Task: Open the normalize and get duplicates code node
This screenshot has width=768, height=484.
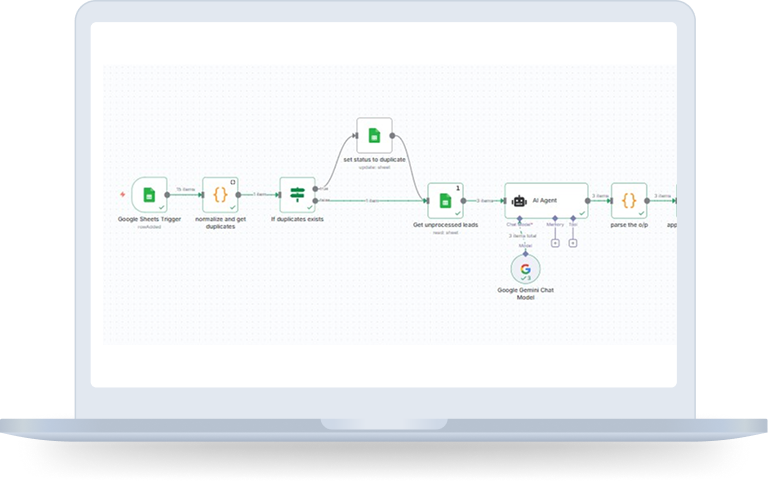Action: pyautogui.click(x=222, y=195)
